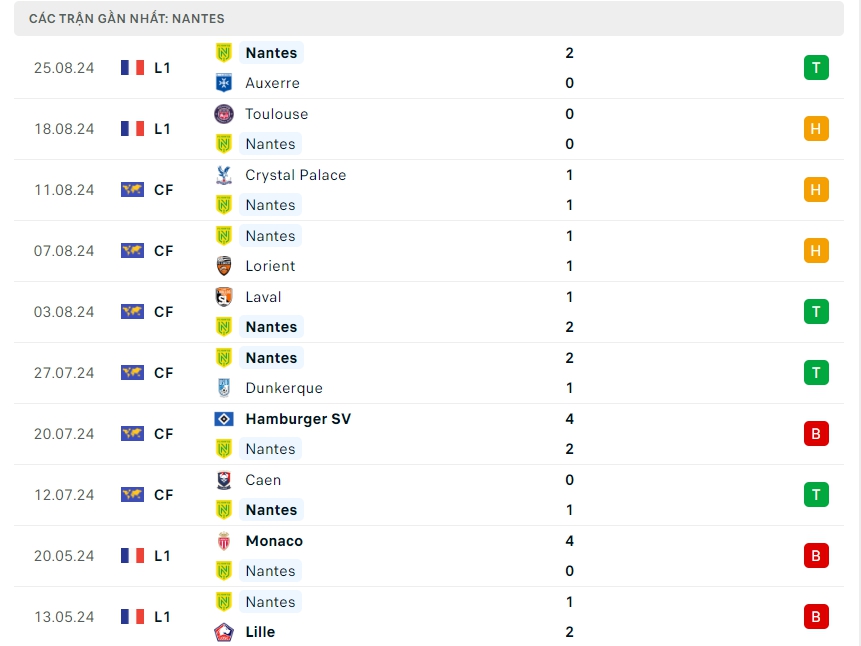861x646 pixels.
Task: Click the Hamburger SV club crest
Action: 224,419
